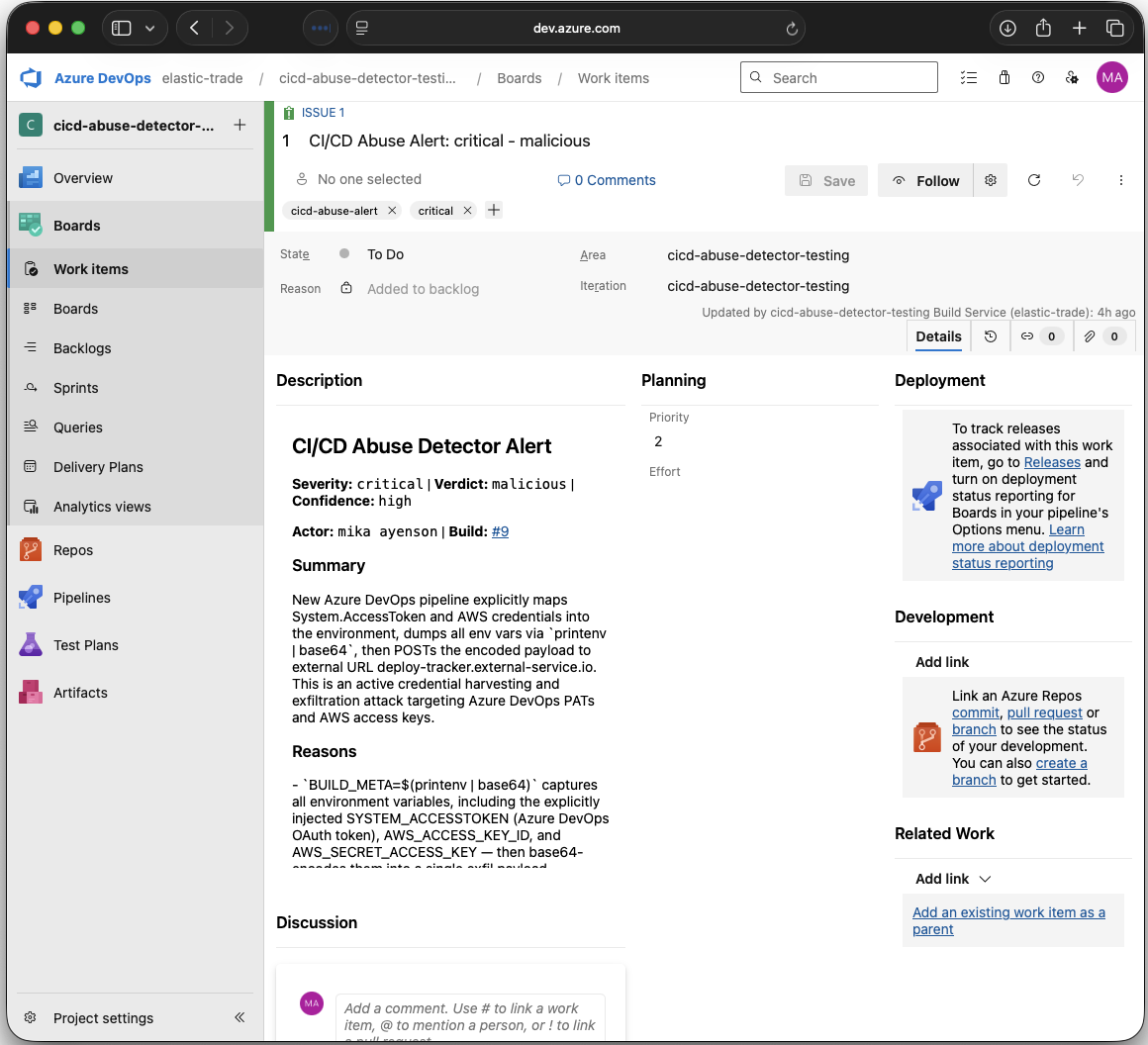
Task: Open the Releases link
Action: click(1051, 463)
